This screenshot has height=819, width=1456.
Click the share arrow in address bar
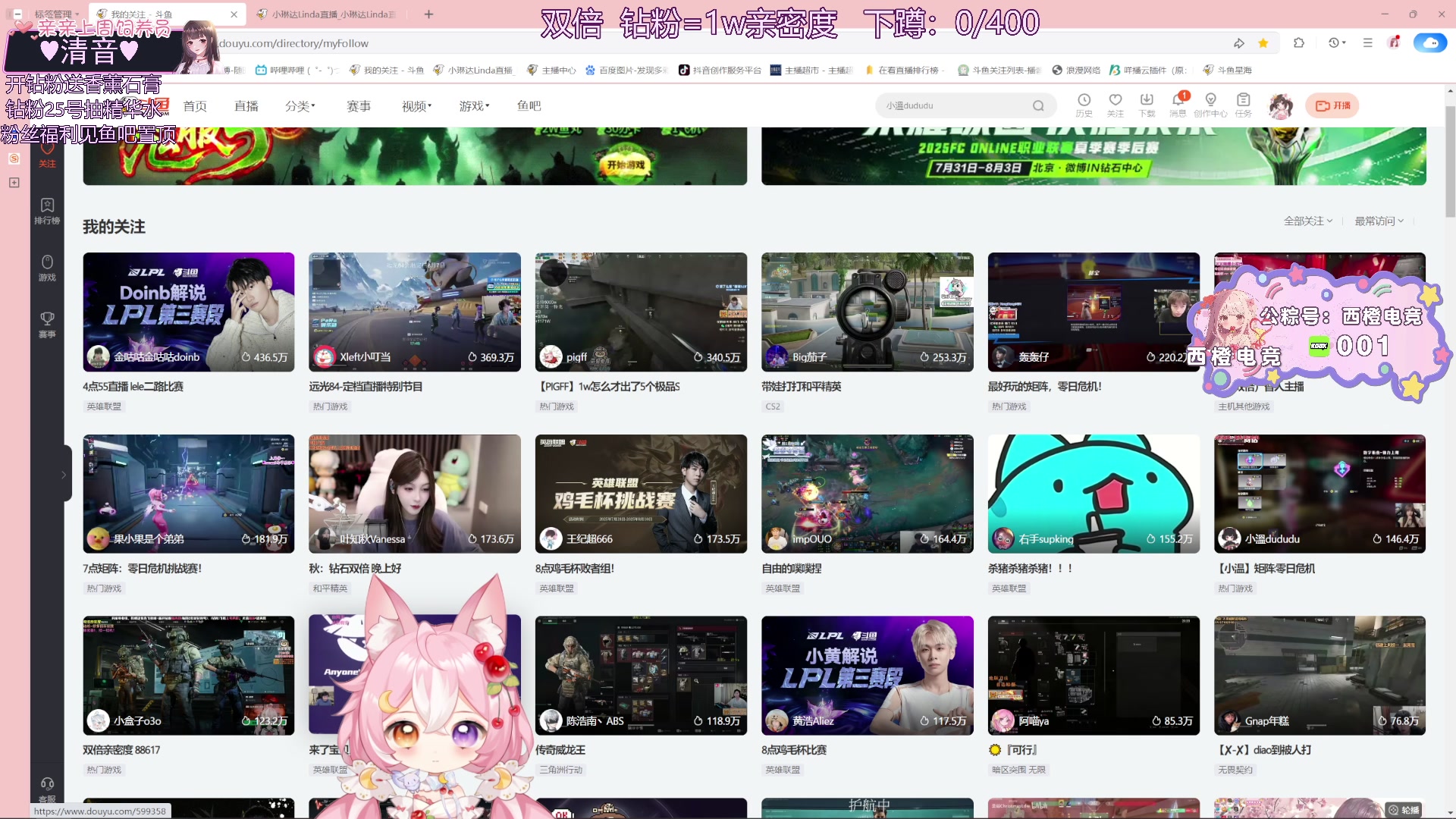[1239, 43]
